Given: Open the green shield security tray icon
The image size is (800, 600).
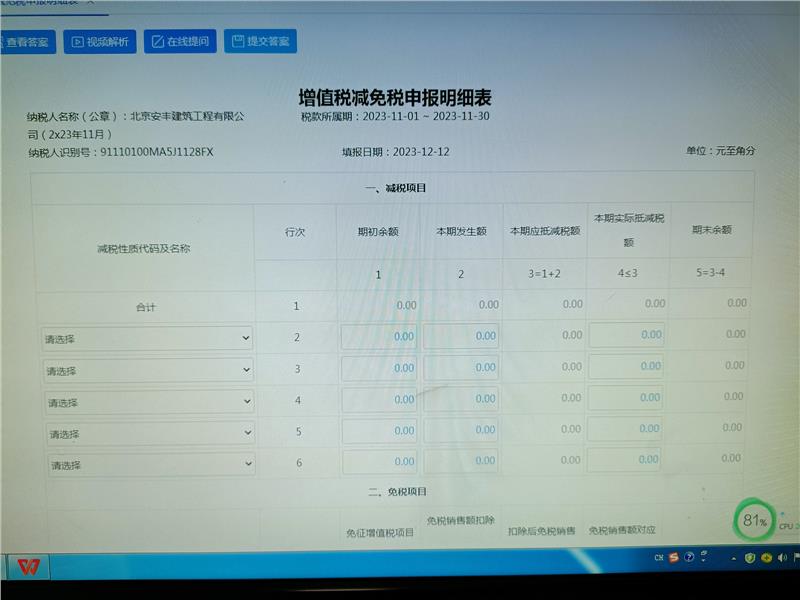Looking at the screenshot, I should click(749, 557).
